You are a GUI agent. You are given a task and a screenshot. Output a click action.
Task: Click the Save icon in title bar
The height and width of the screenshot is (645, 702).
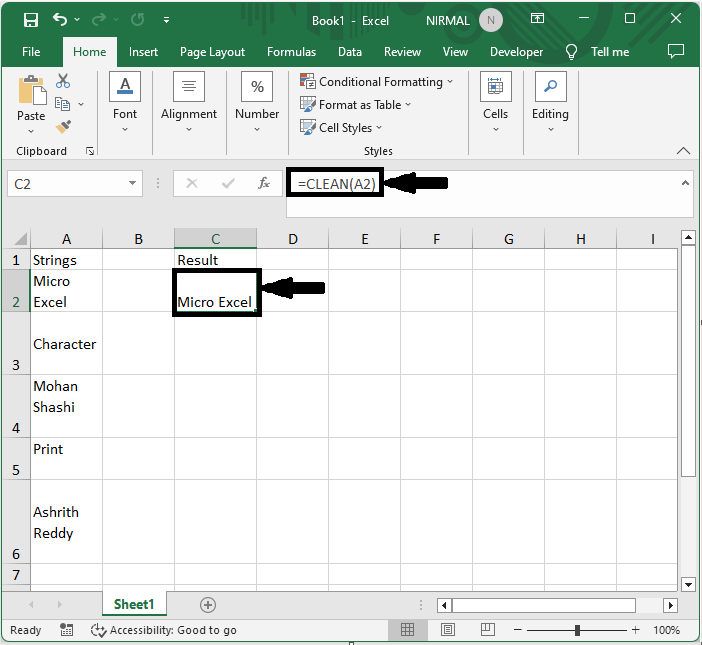tap(30, 20)
